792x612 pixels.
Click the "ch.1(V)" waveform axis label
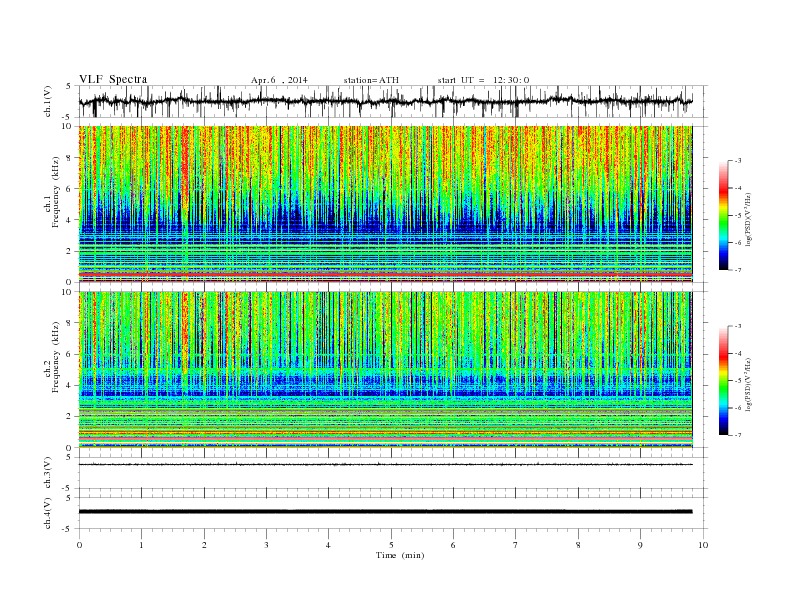[48, 101]
